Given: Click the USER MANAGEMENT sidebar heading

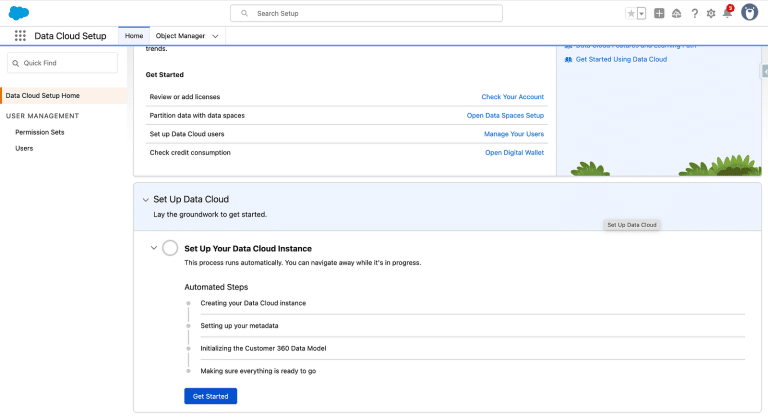Looking at the screenshot, I should [42, 116].
